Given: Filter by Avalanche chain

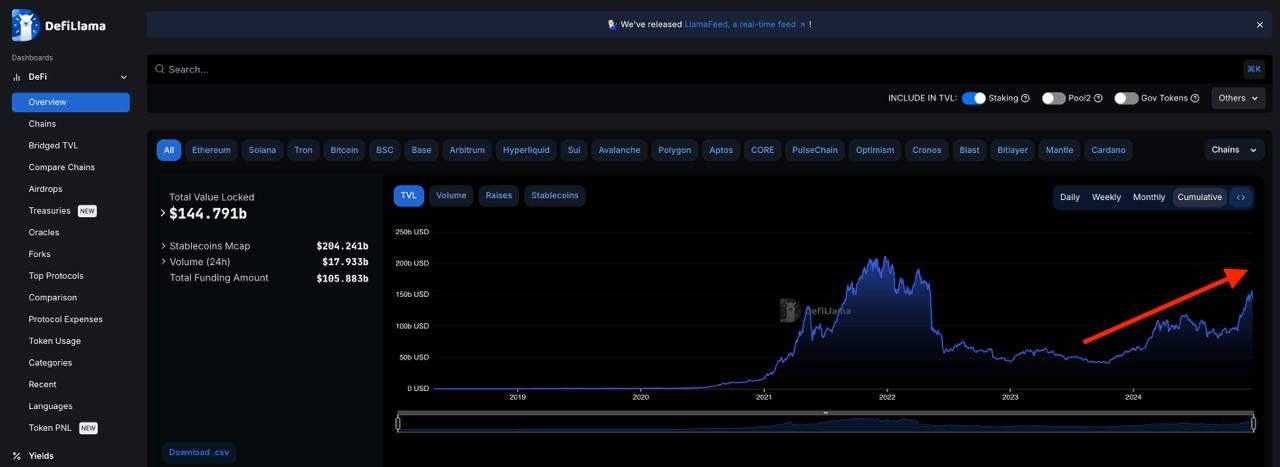Looking at the screenshot, I should point(619,150).
